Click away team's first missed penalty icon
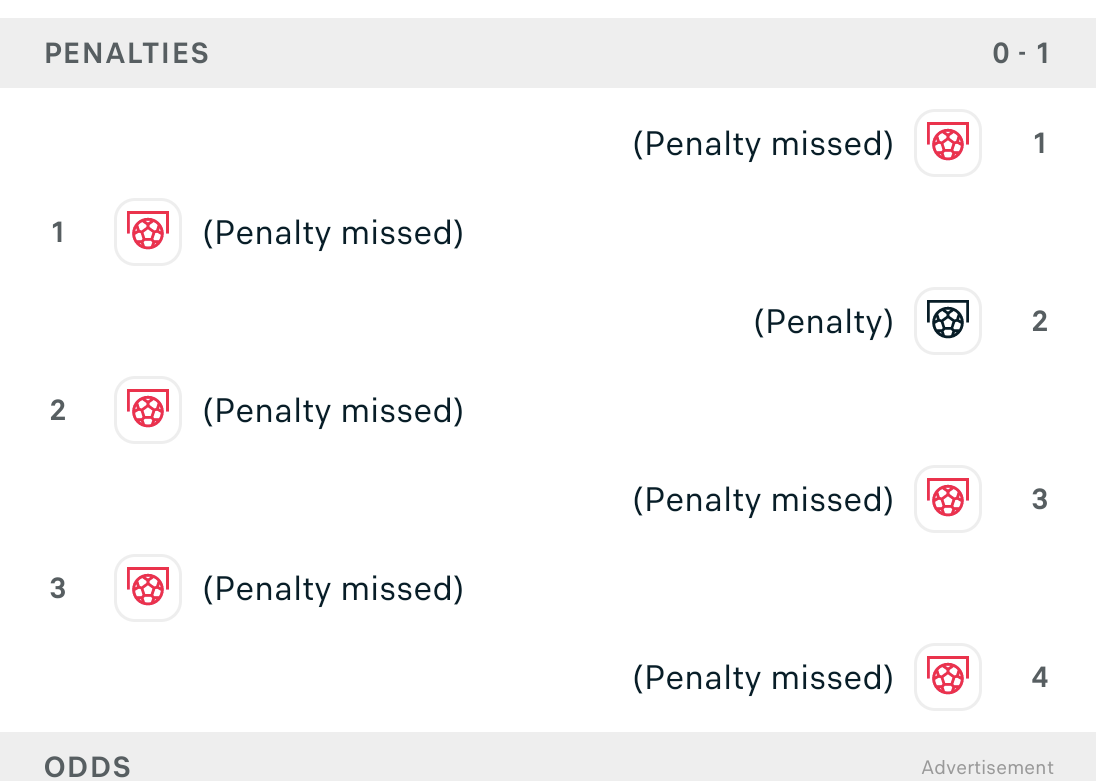Viewport: 1096px width, 781px height. click(x=947, y=143)
